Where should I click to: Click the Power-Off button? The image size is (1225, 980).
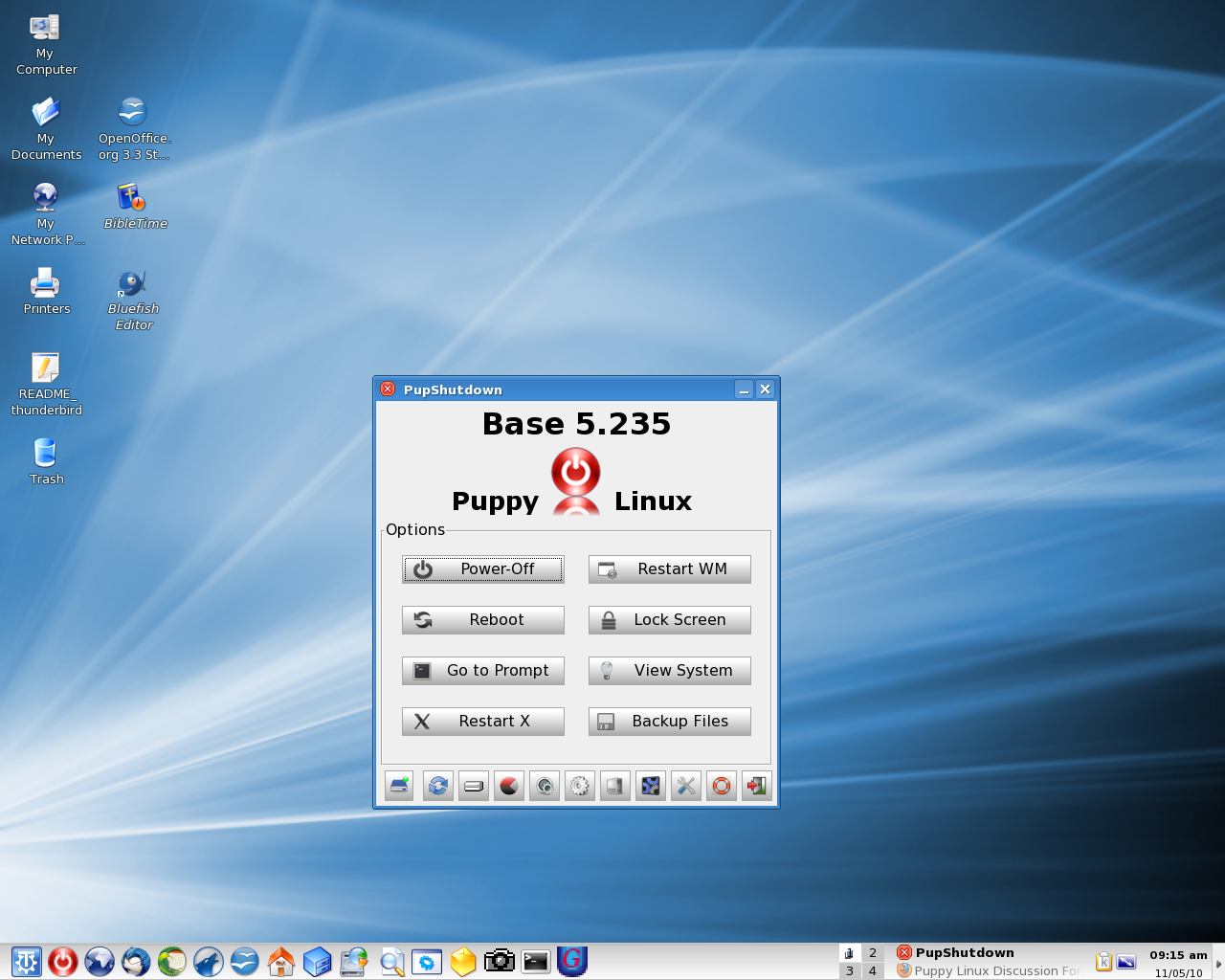pyautogui.click(x=482, y=568)
